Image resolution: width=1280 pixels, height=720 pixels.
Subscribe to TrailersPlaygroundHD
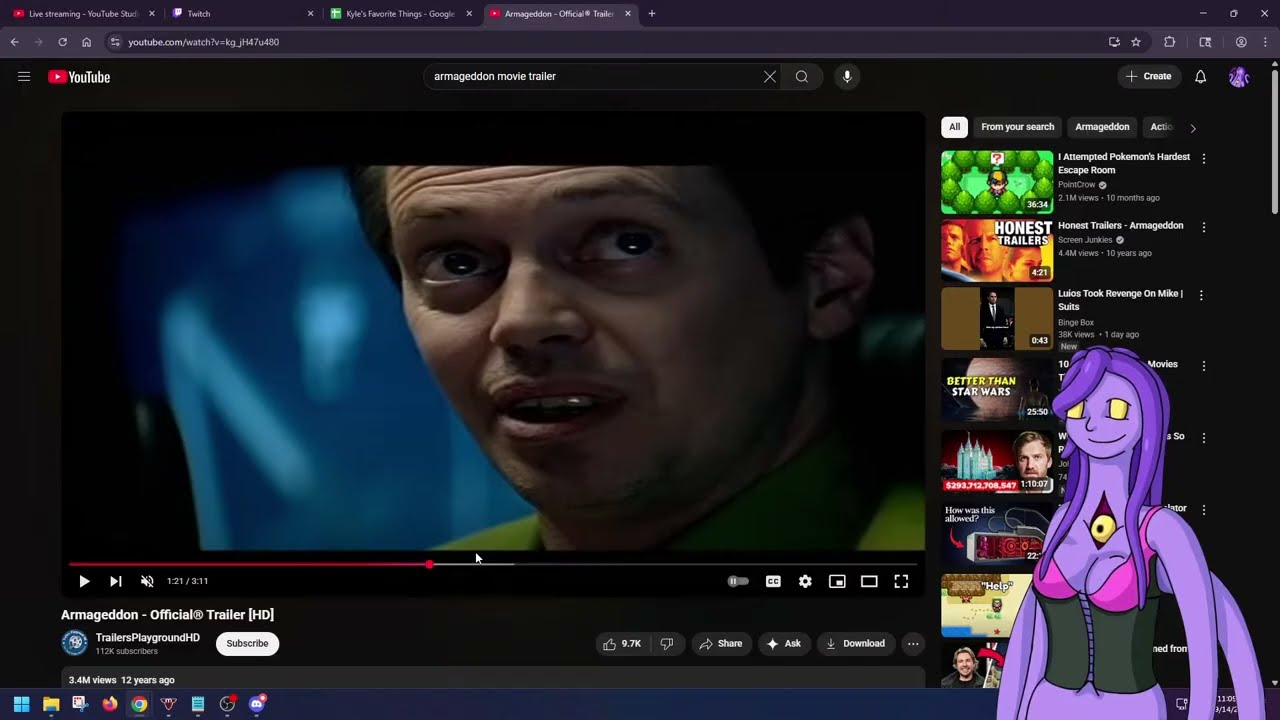[247, 644]
